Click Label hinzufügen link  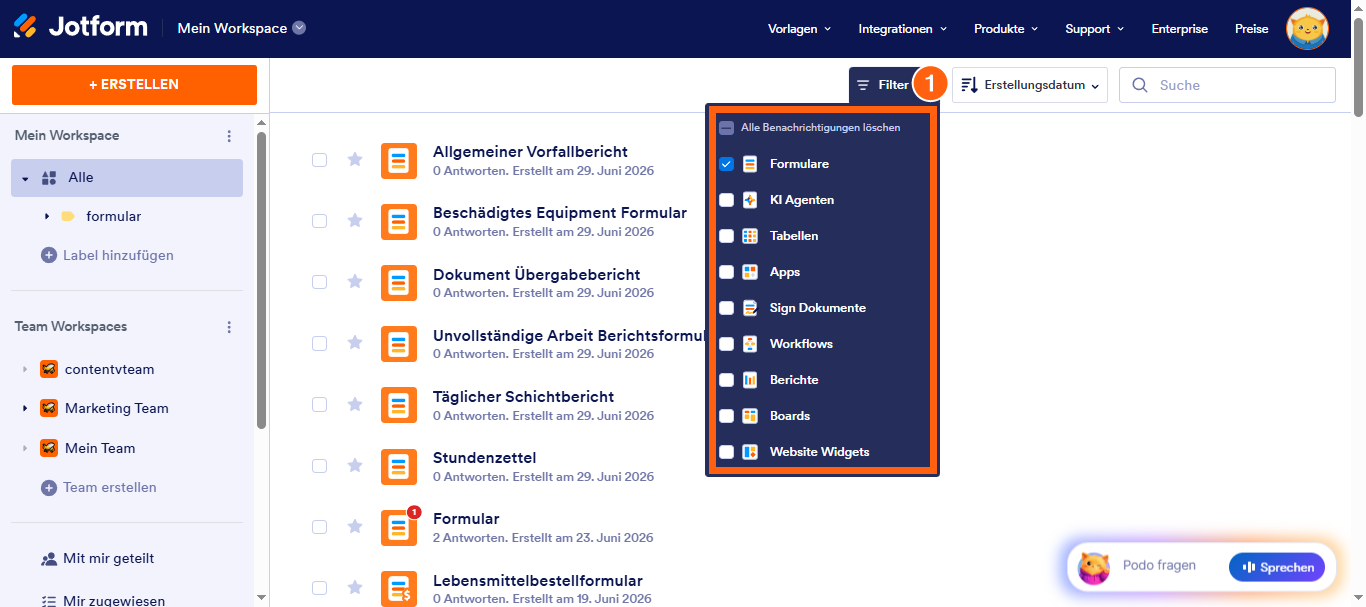click(x=118, y=255)
